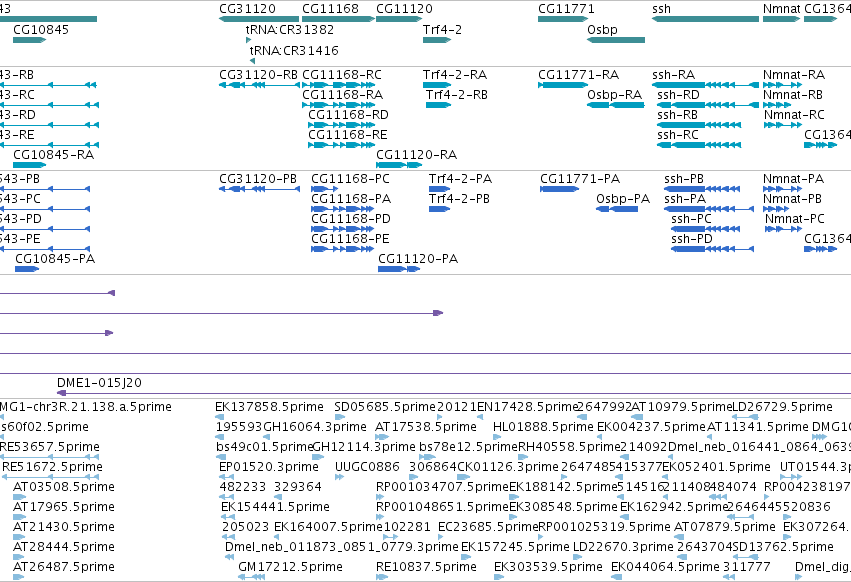Click EST UUGC0886 label
Viewport: 851px width, 582px height.
367,467
